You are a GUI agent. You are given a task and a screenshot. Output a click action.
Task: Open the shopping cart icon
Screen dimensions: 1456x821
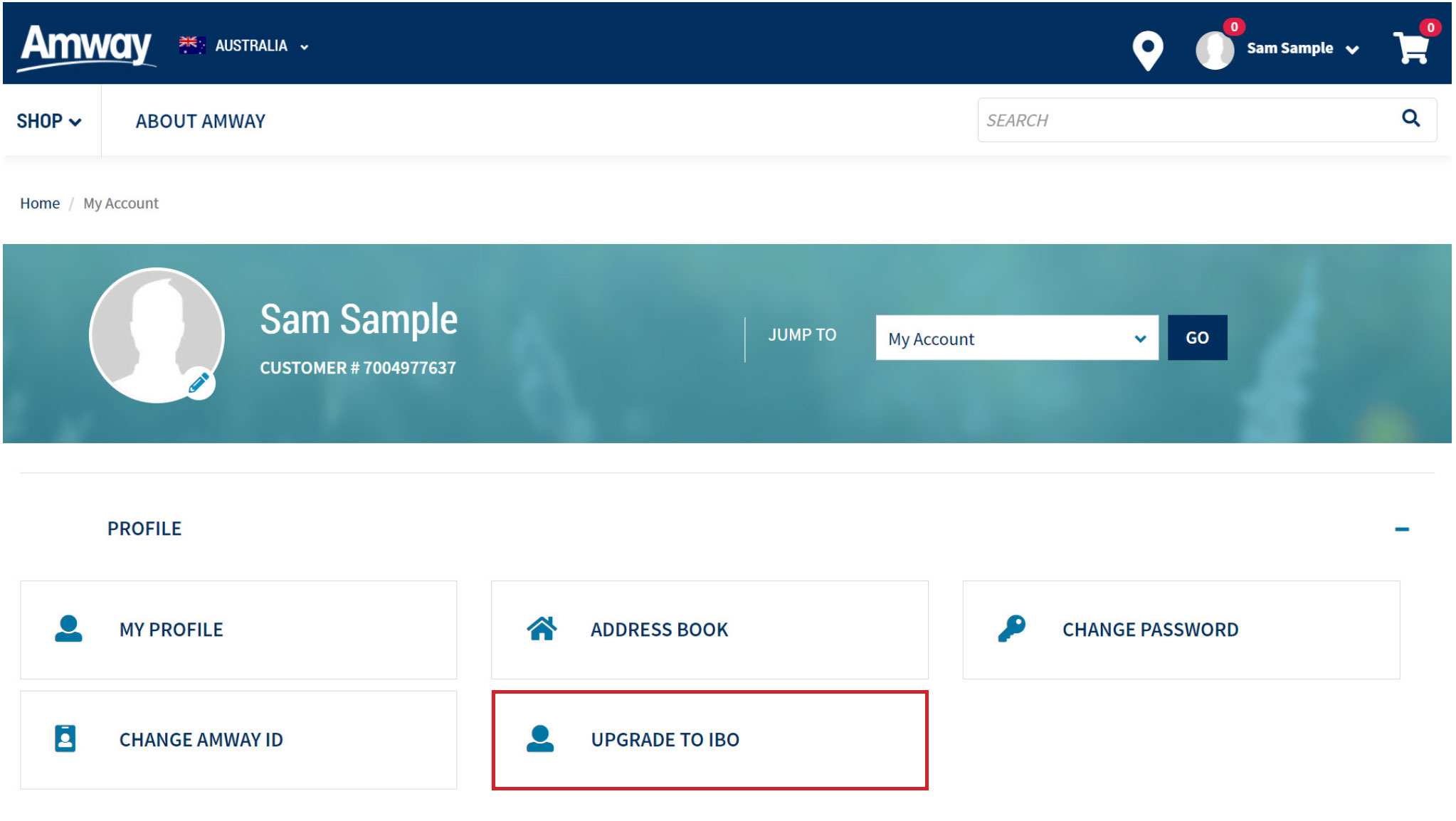[x=1412, y=48]
